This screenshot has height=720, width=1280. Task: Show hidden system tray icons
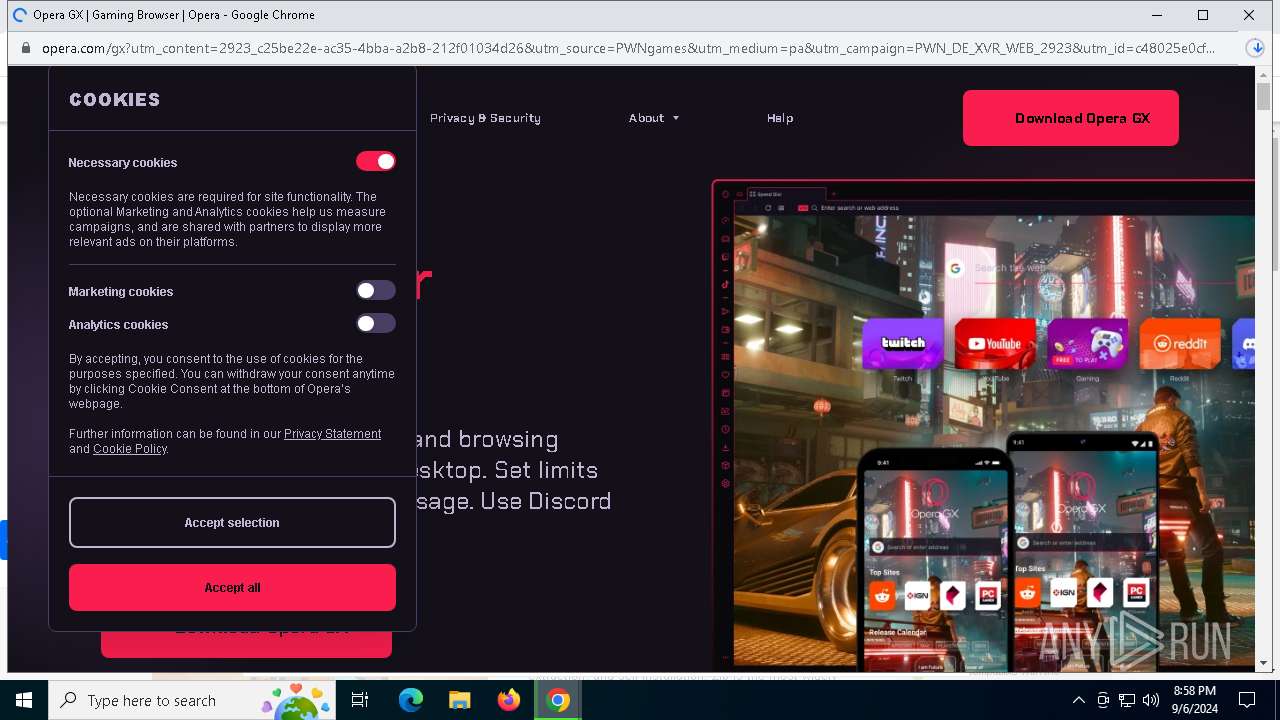coord(1078,700)
